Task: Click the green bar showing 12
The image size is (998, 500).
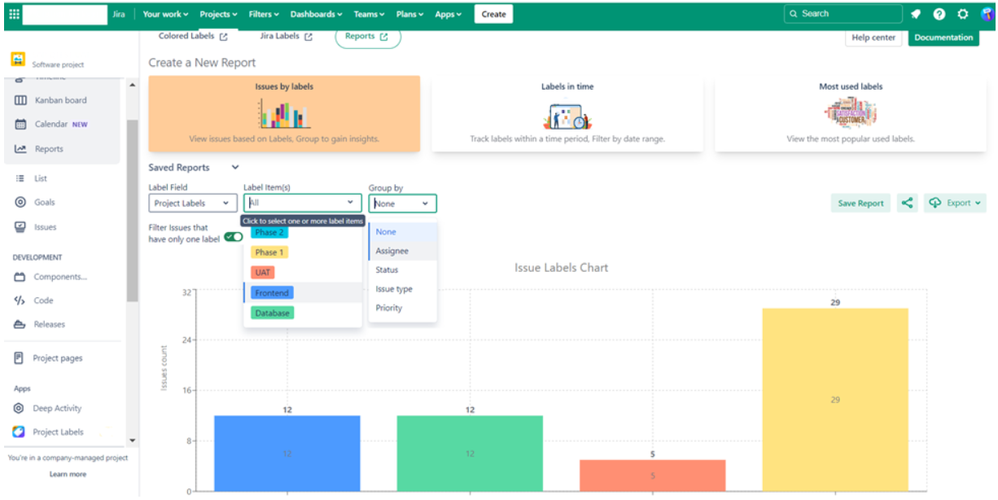Action: point(470,453)
